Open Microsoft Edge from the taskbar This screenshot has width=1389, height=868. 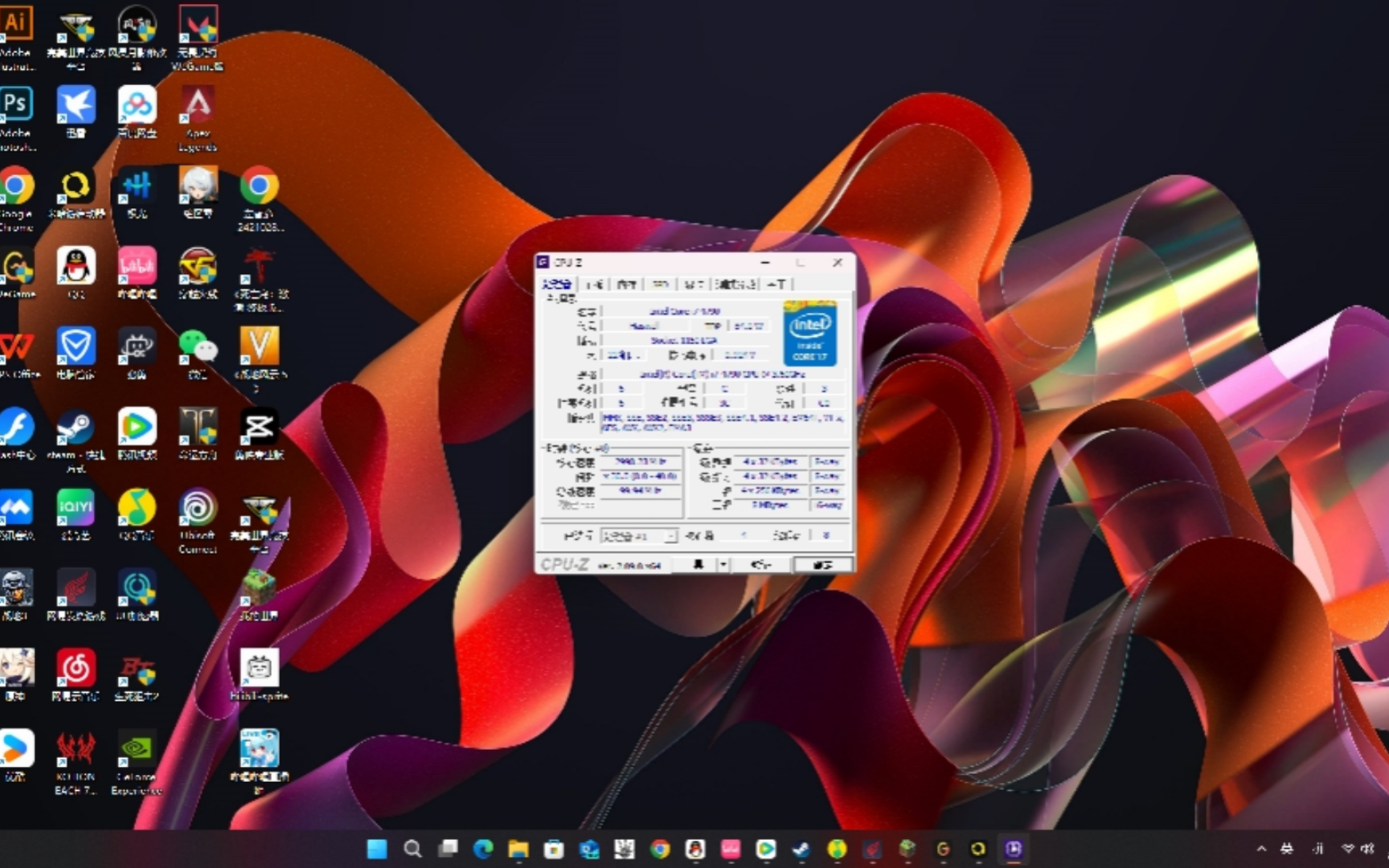click(483, 849)
